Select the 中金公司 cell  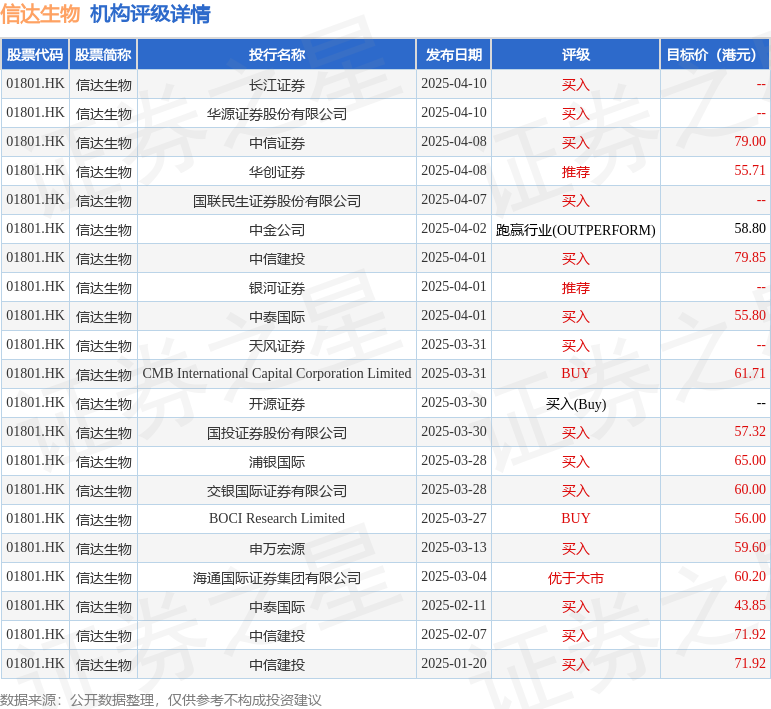pos(277,230)
